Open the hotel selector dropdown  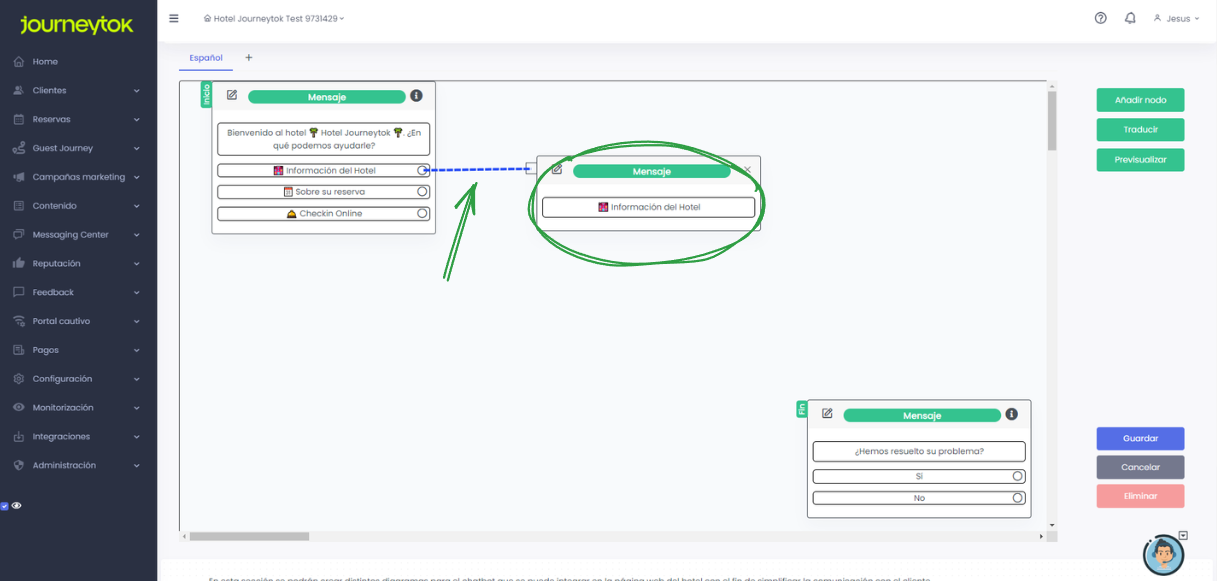coord(274,18)
